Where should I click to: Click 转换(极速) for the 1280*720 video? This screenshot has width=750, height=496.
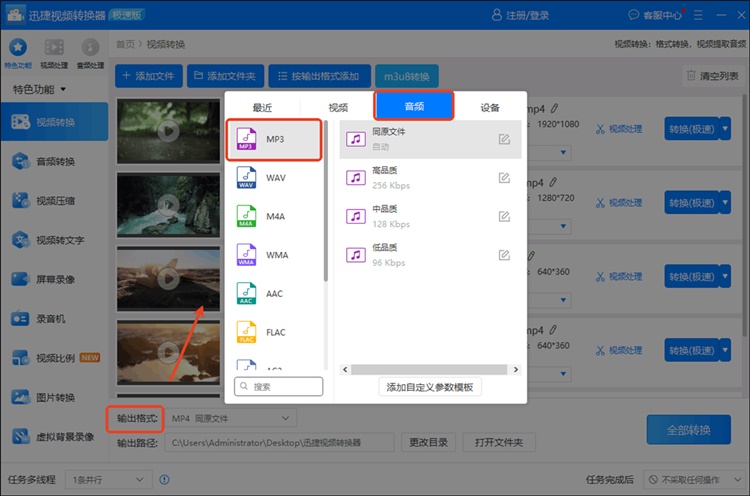coord(692,203)
